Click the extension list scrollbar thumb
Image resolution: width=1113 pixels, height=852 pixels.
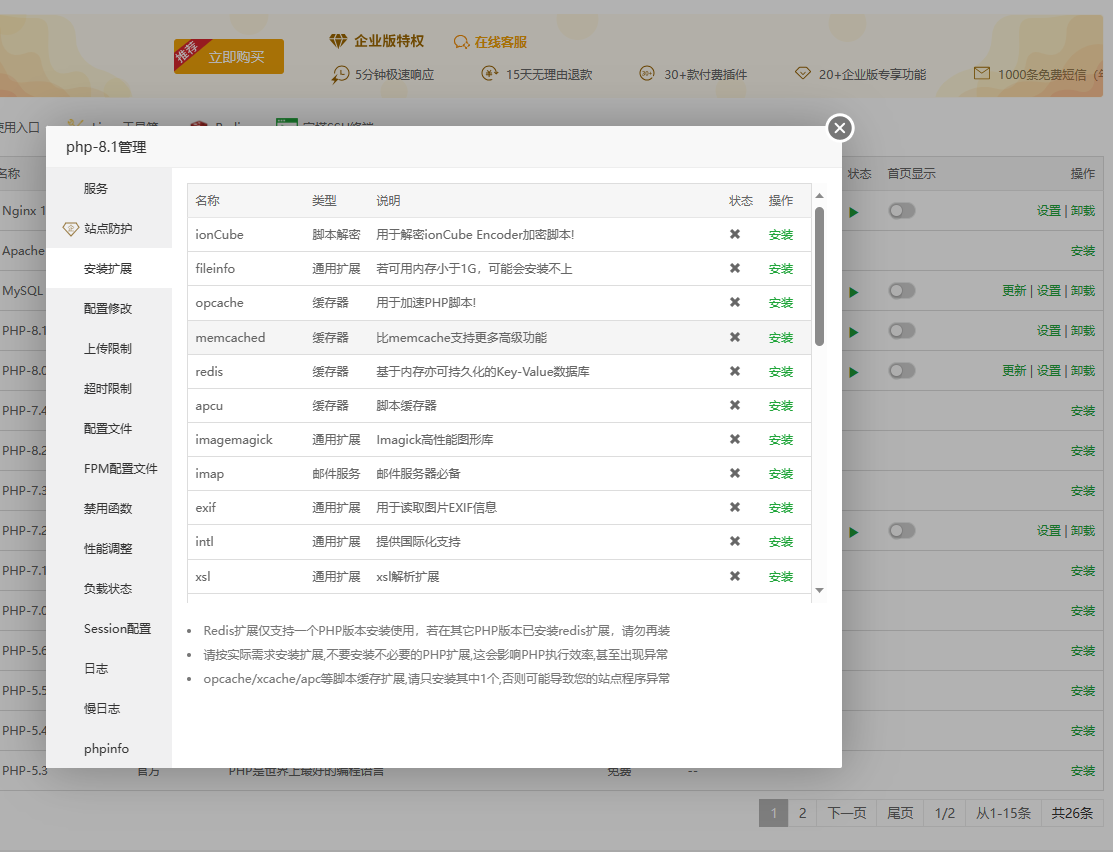coord(819,276)
